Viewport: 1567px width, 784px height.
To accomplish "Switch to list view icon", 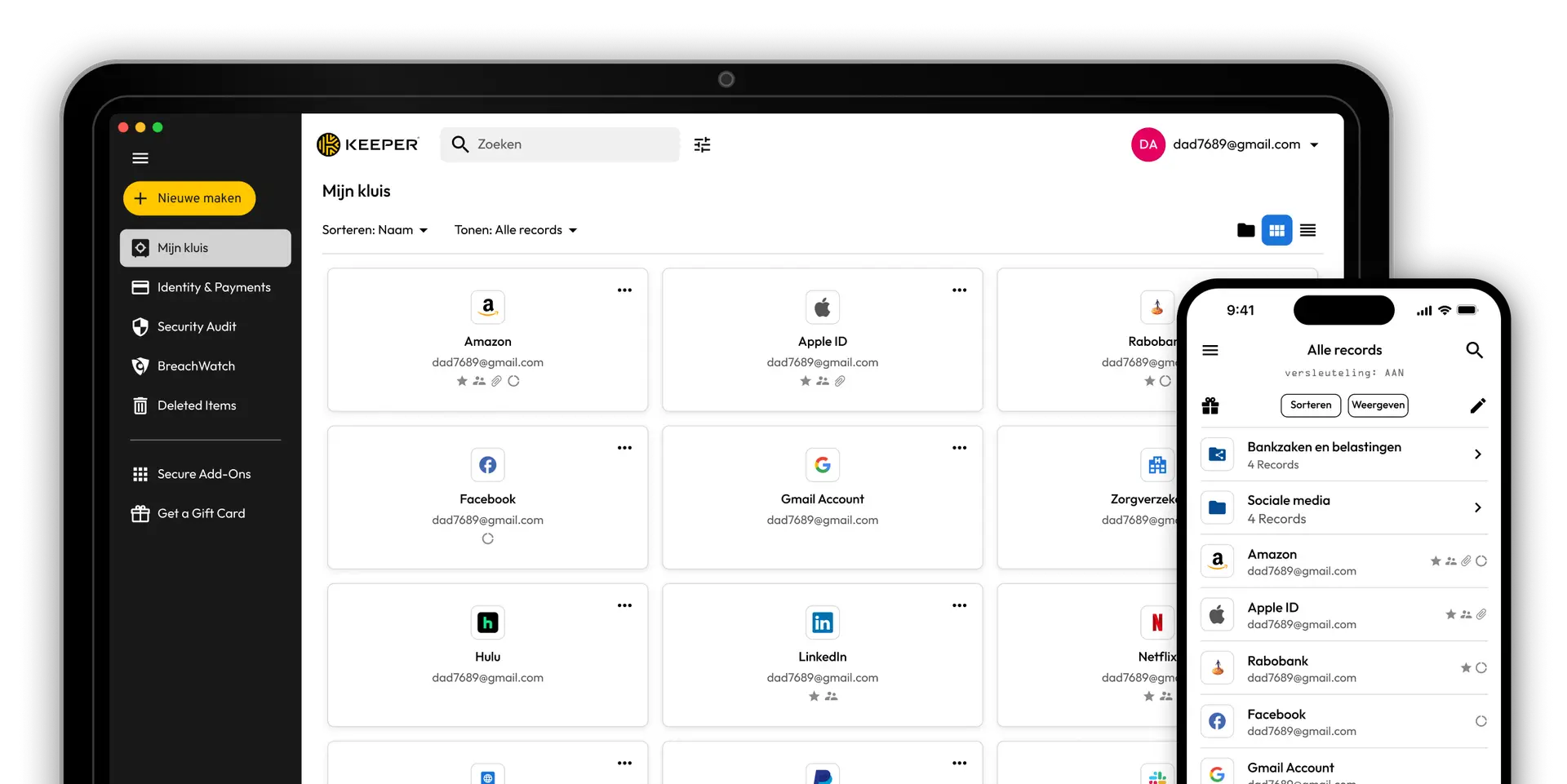I will 1307,231.
